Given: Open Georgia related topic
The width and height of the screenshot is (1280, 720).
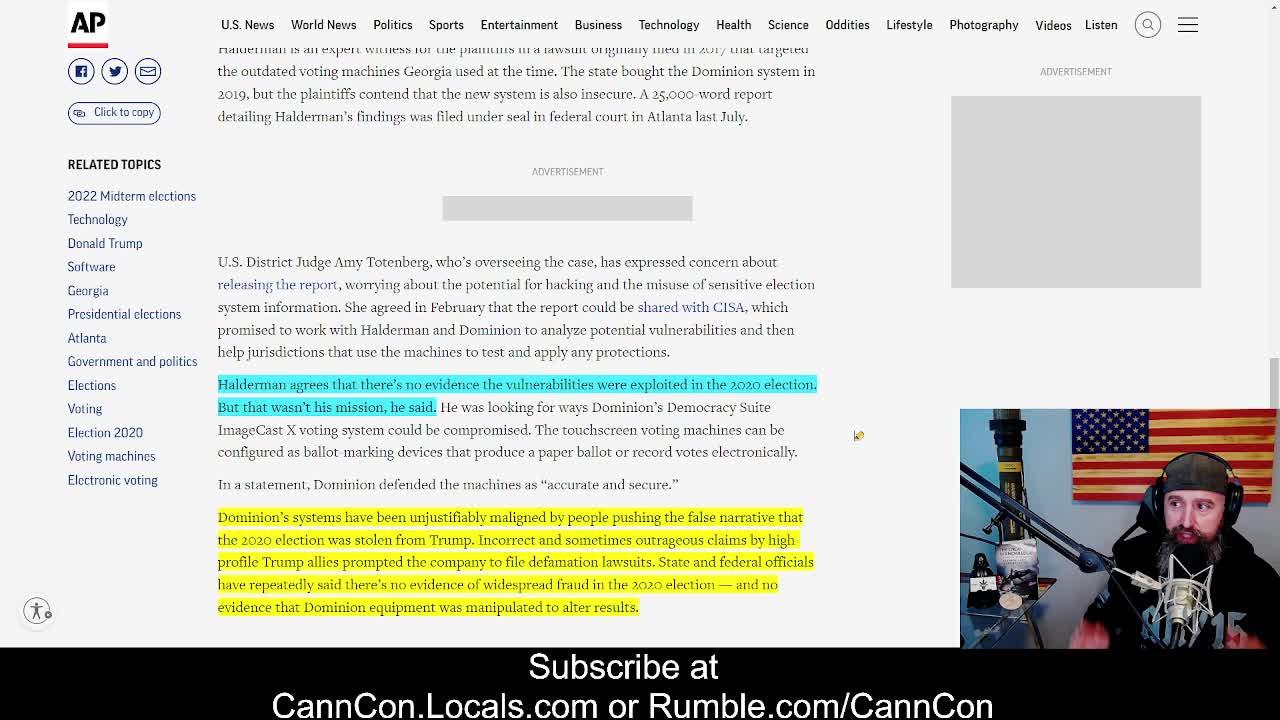Looking at the screenshot, I should pos(88,291).
